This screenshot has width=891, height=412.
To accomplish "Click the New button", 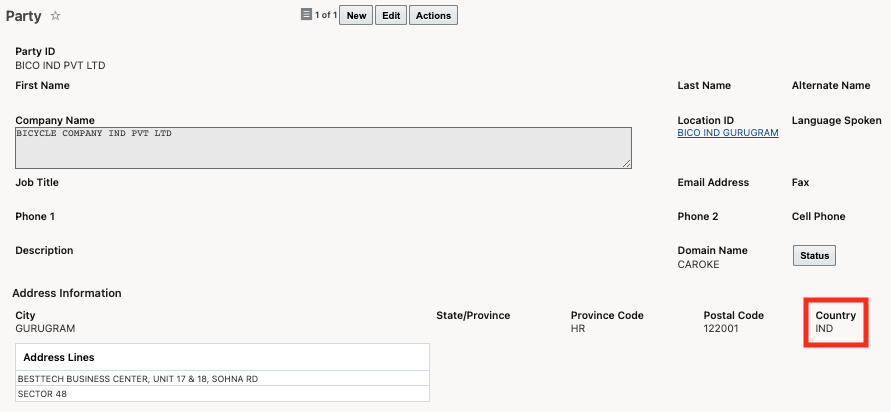I will click(x=356, y=16).
